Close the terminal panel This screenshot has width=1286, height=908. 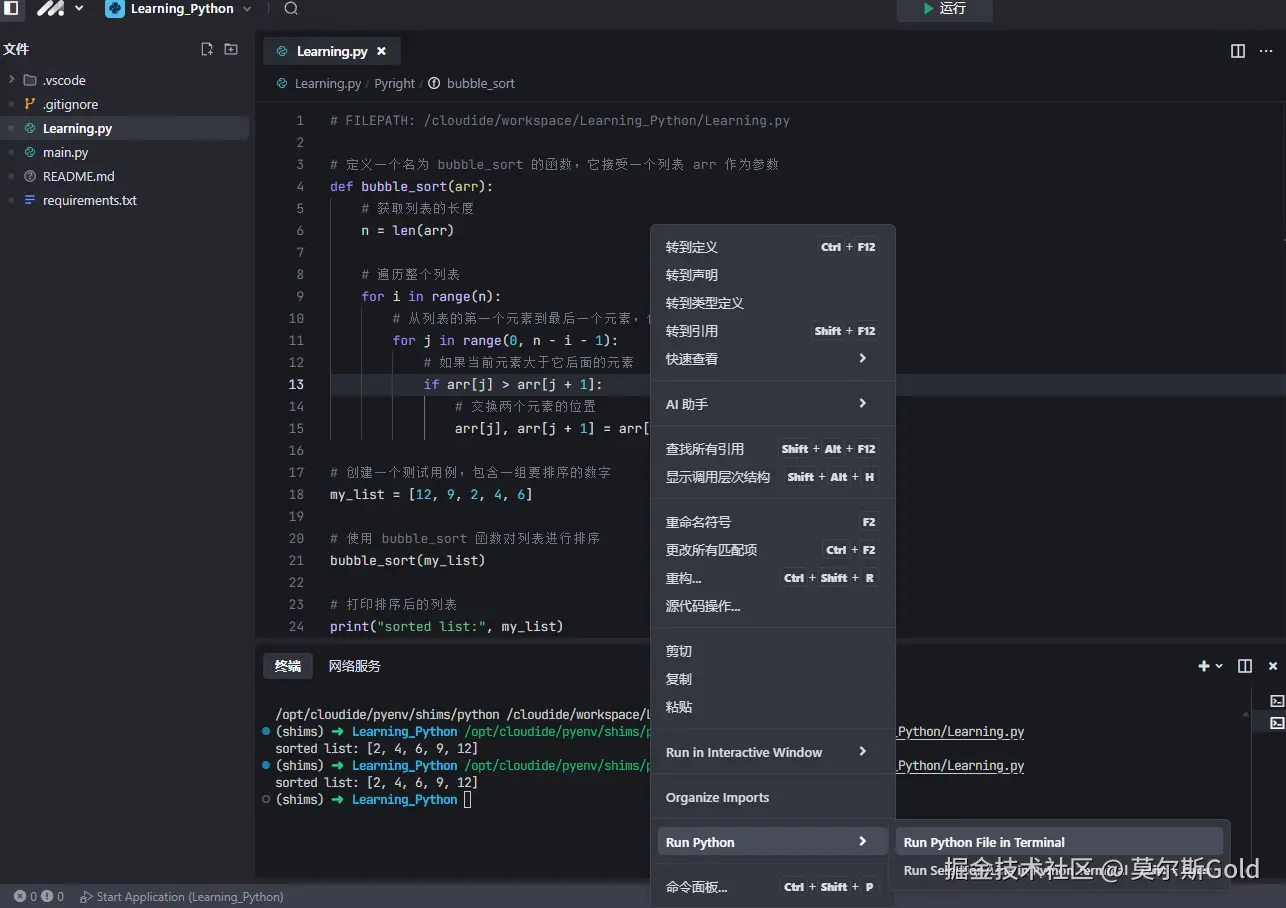click(1273, 666)
